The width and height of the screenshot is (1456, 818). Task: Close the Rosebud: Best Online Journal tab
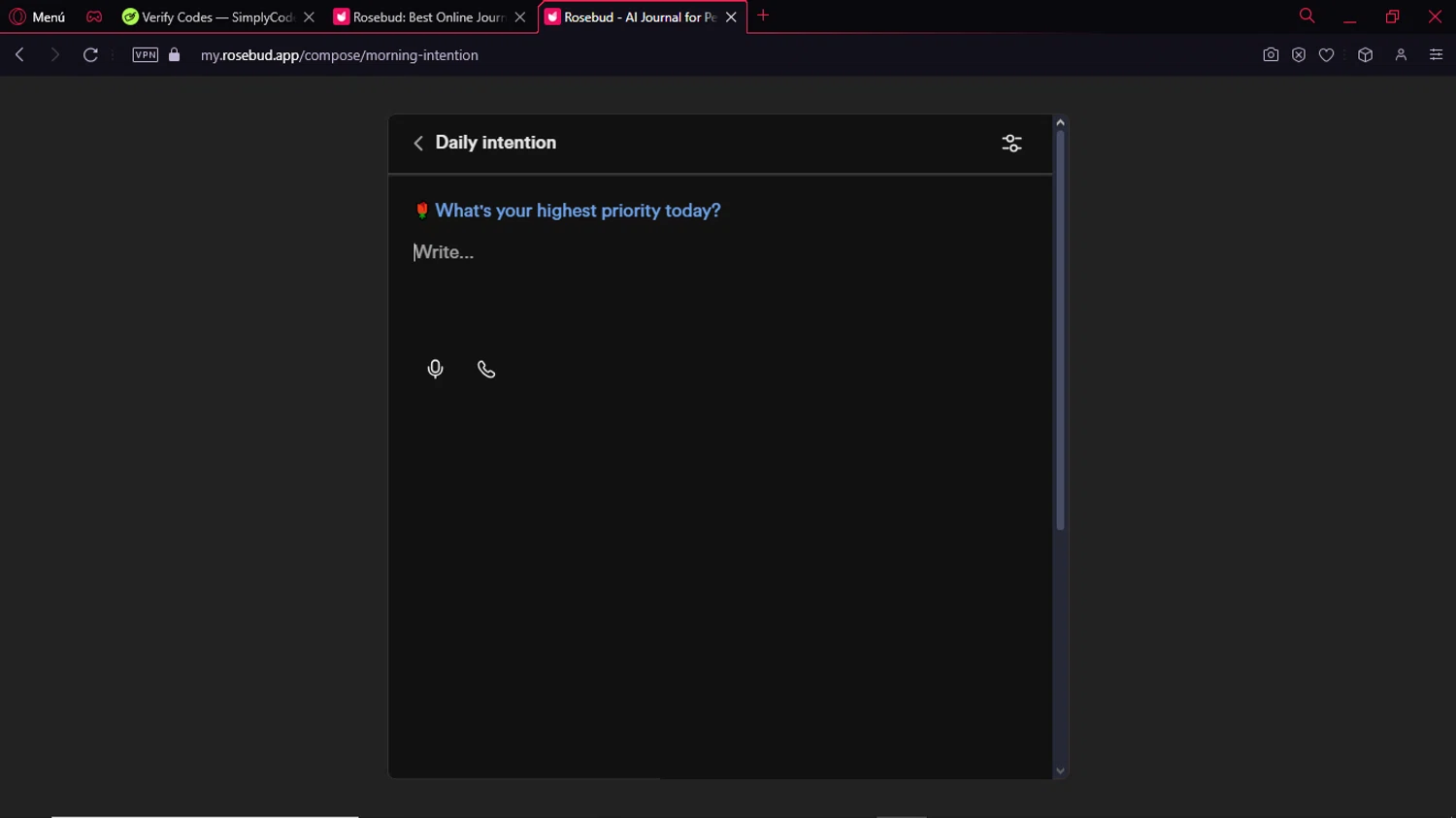[x=520, y=16]
